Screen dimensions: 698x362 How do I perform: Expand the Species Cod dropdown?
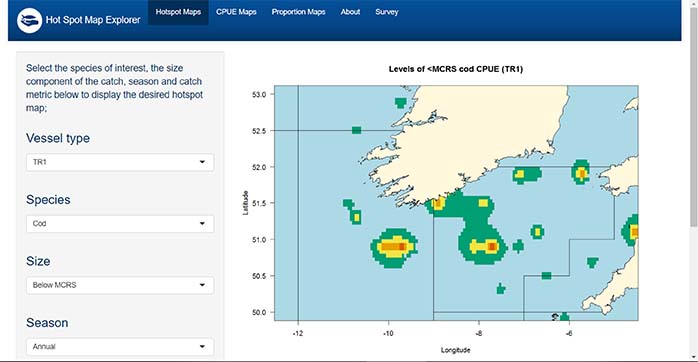pos(120,224)
